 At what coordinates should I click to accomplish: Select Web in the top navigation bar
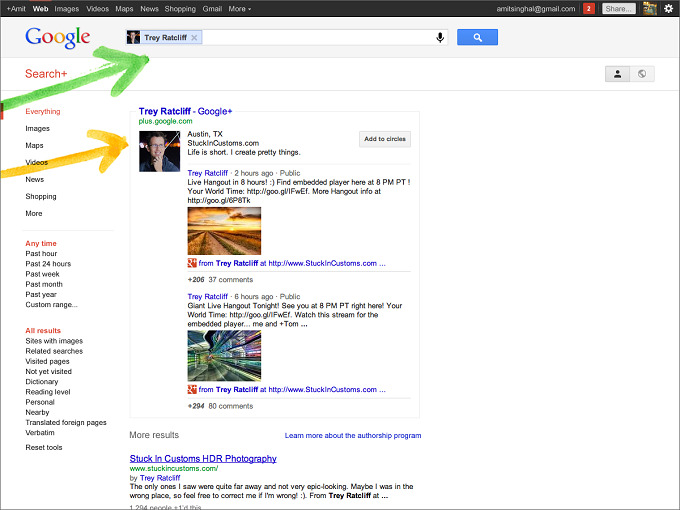click(x=40, y=9)
